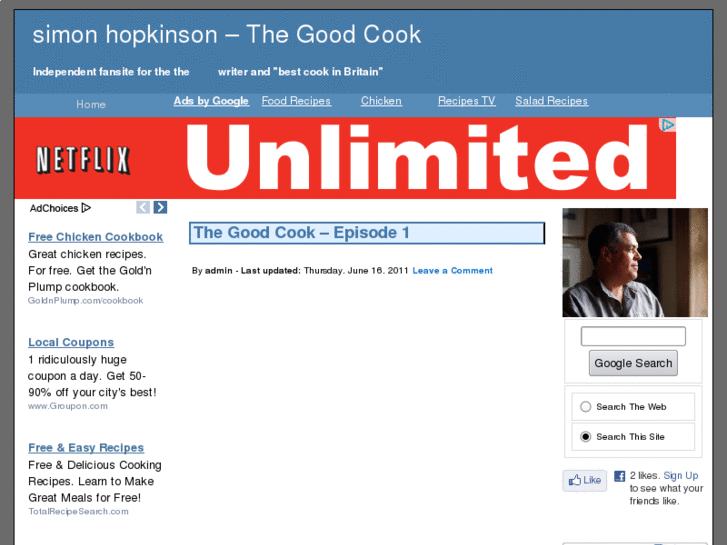Open the Salad Recipes nav link
The height and width of the screenshot is (545, 727).
[x=552, y=101]
